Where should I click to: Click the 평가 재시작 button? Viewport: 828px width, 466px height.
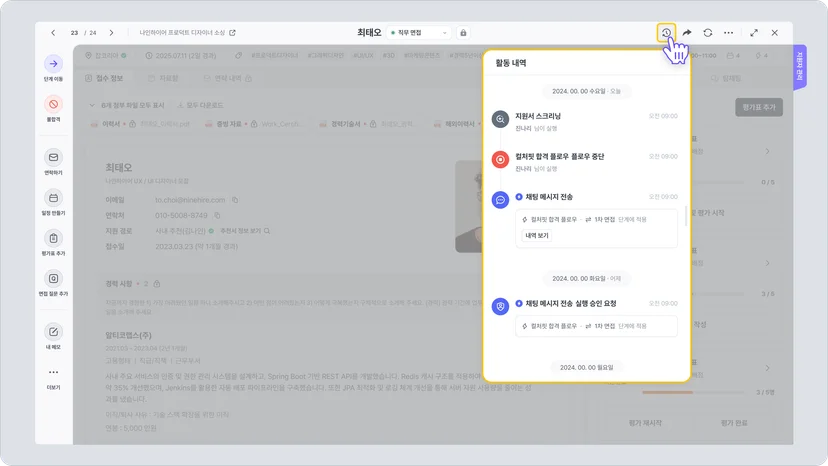coord(645,423)
